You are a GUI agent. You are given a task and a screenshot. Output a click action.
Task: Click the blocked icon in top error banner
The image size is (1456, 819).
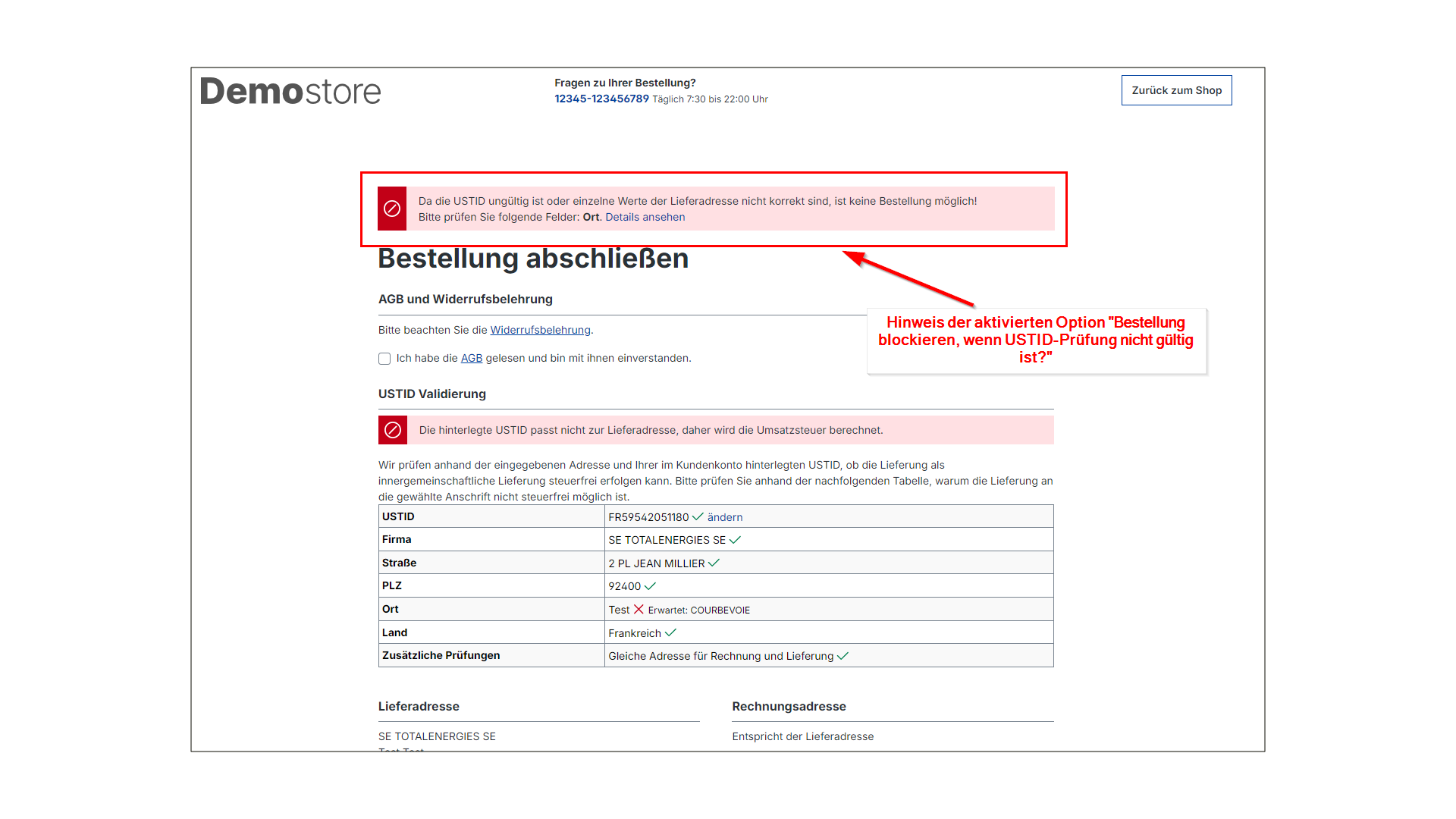tap(392, 209)
